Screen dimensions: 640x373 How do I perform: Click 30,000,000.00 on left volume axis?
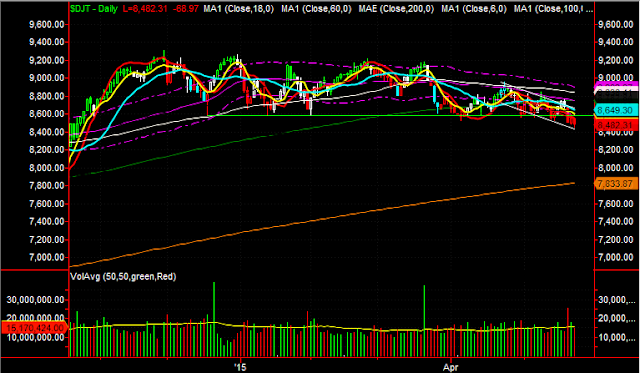[x=36, y=300]
